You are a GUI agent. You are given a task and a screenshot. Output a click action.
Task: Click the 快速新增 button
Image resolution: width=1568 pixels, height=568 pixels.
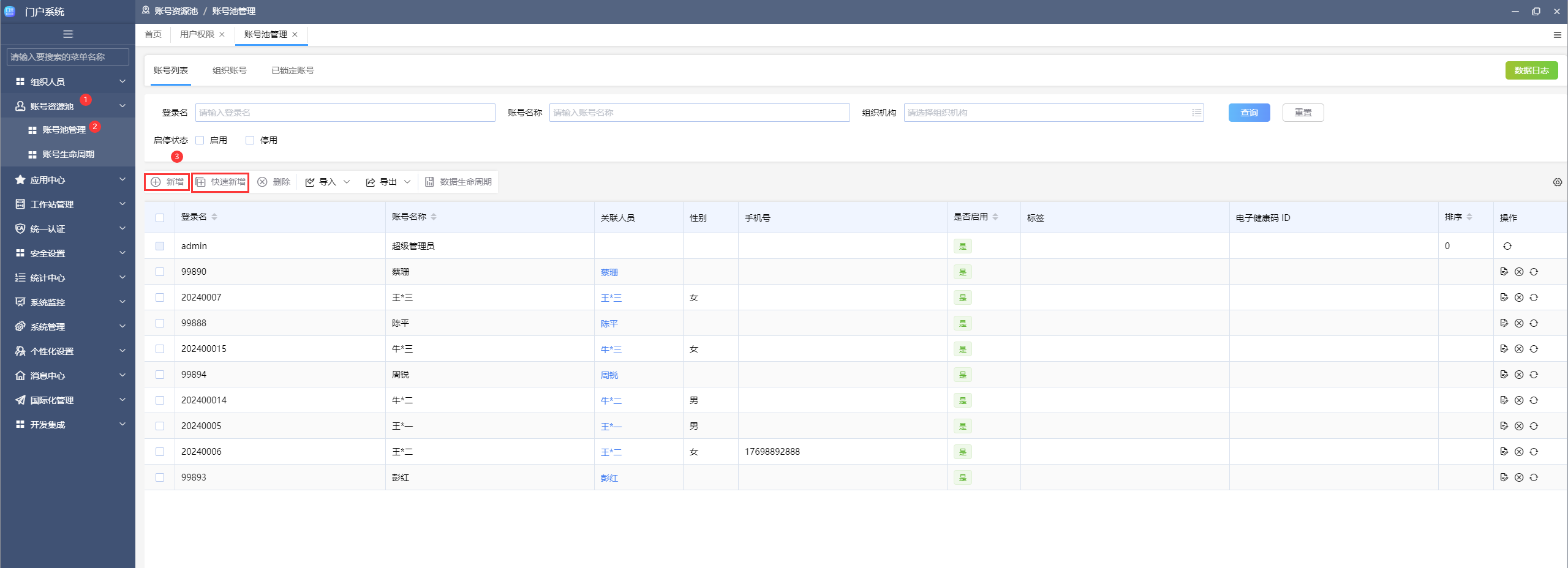click(221, 182)
